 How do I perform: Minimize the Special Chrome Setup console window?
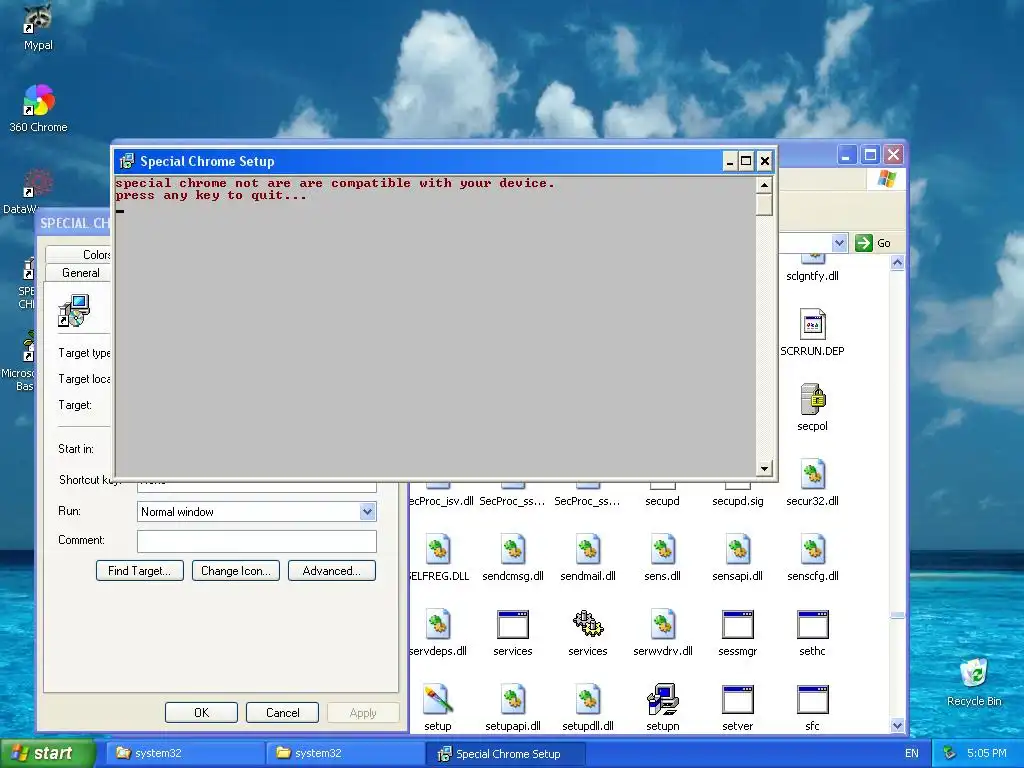point(730,161)
